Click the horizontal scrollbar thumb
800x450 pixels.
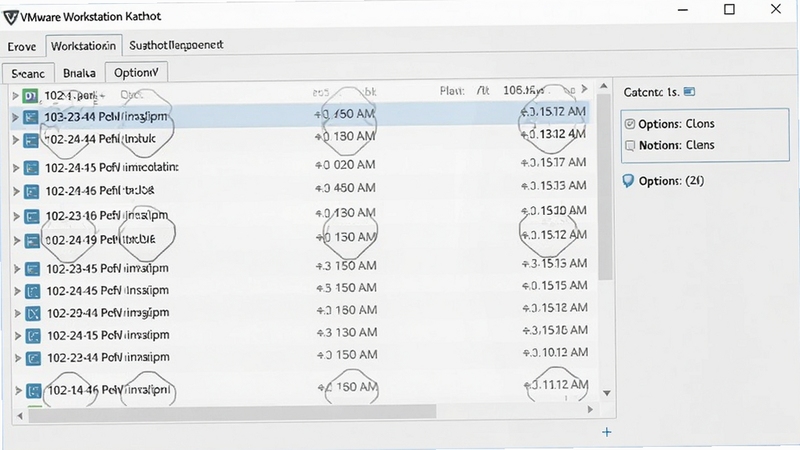[232, 412]
